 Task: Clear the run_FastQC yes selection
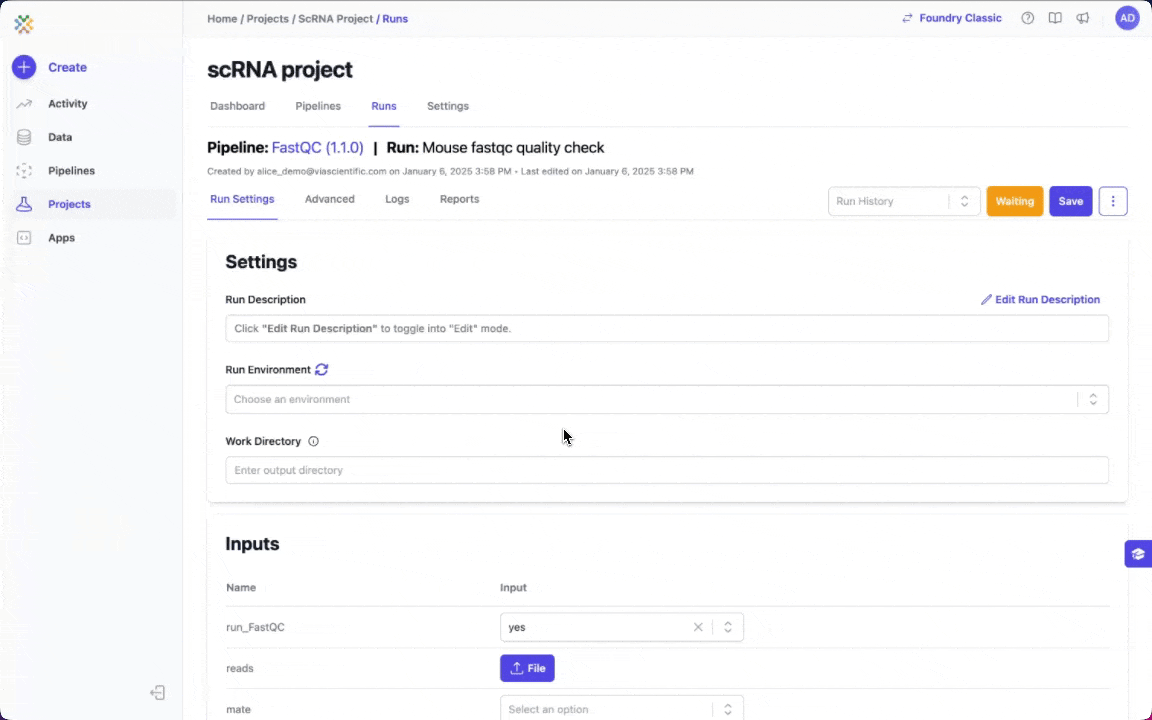tap(698, 627)
